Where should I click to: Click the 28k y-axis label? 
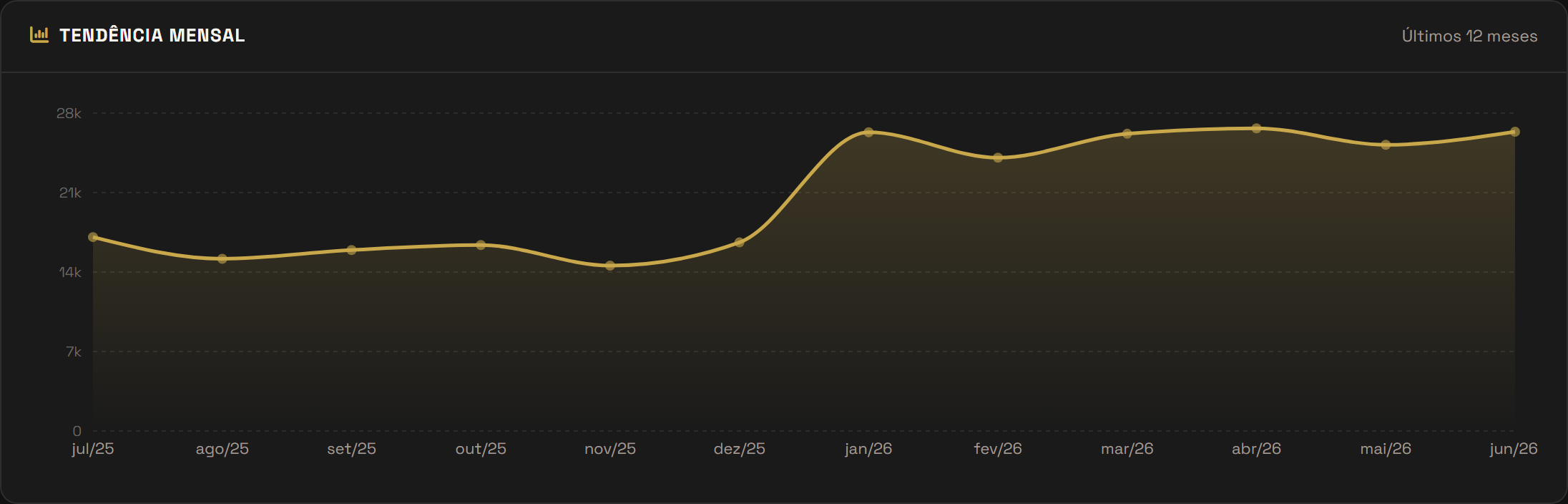coord(69,113)
